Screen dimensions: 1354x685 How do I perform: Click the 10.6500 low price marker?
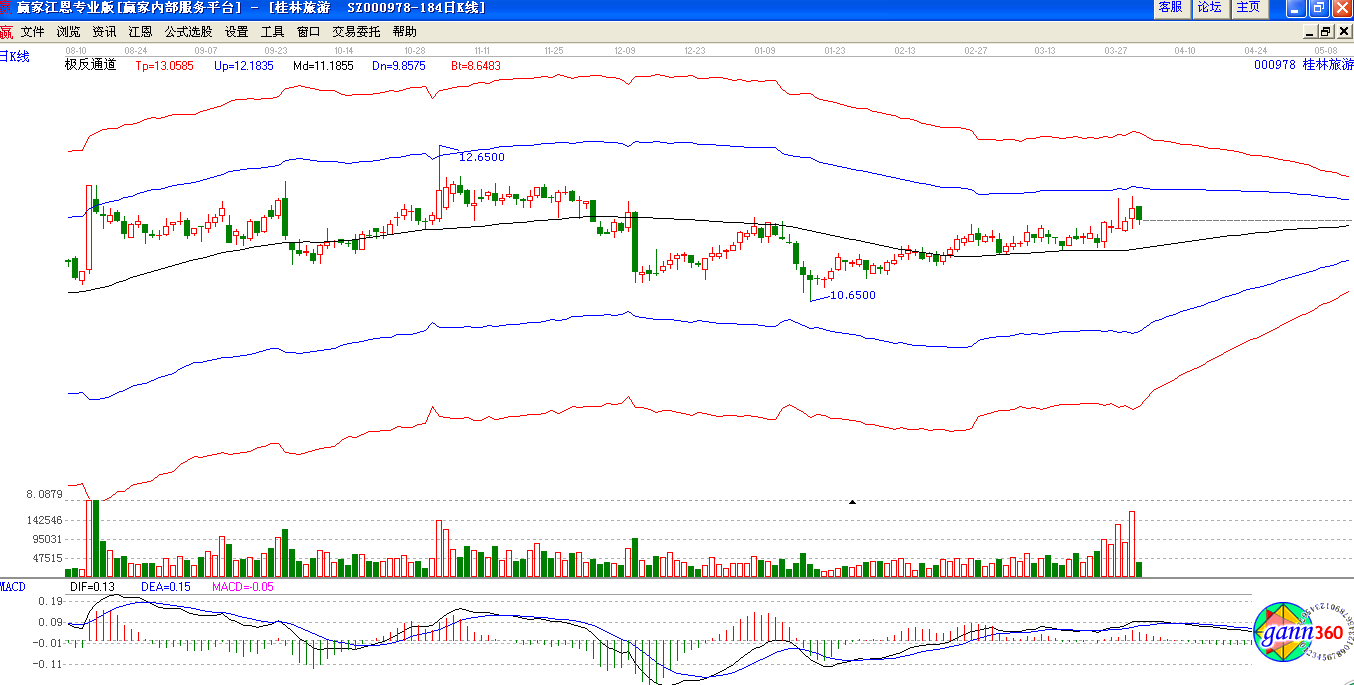853,295
